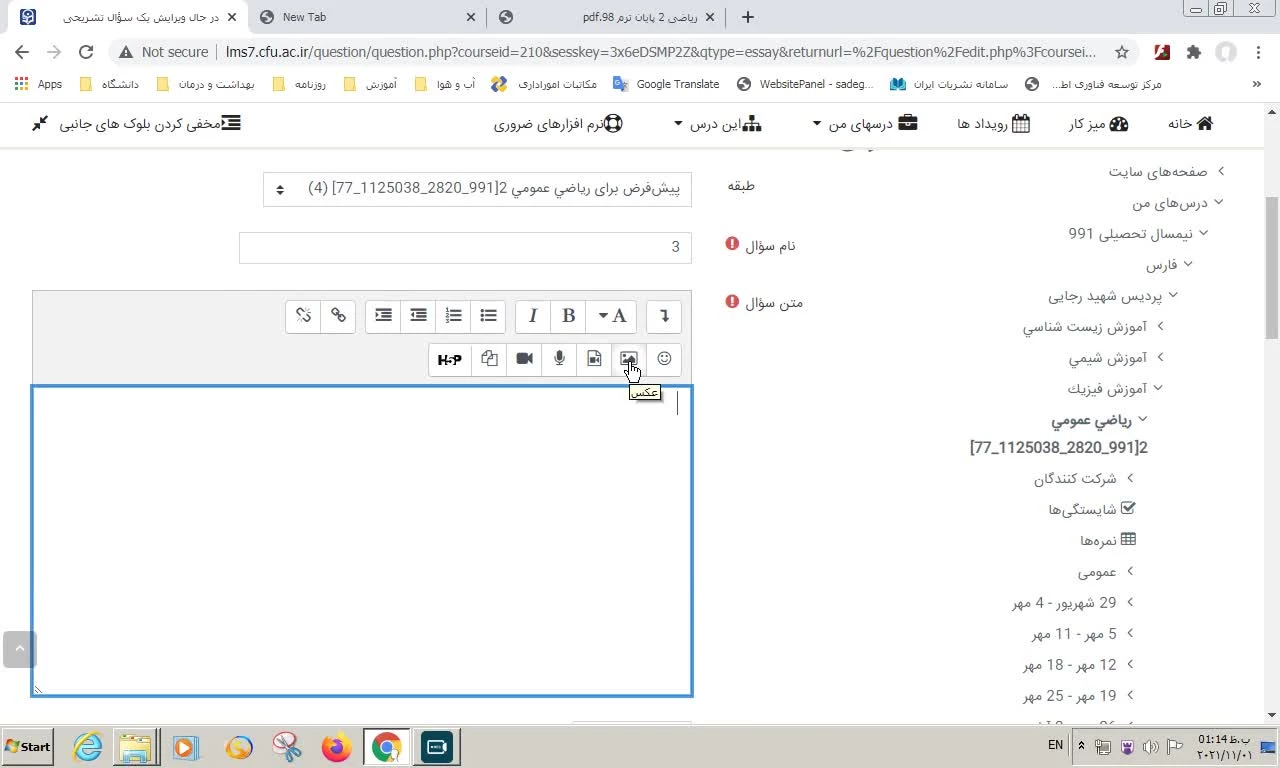Open the question category dropdown
The image size is (1280, 768).
(477, 189)
